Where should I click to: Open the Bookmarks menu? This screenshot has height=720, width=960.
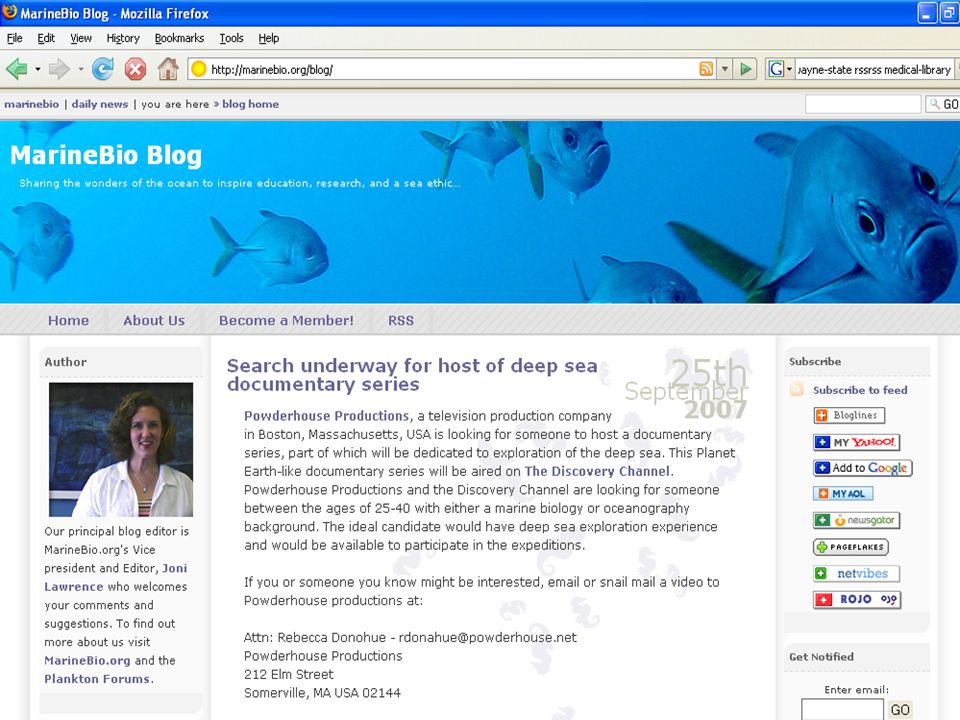(x=179, y=38)
